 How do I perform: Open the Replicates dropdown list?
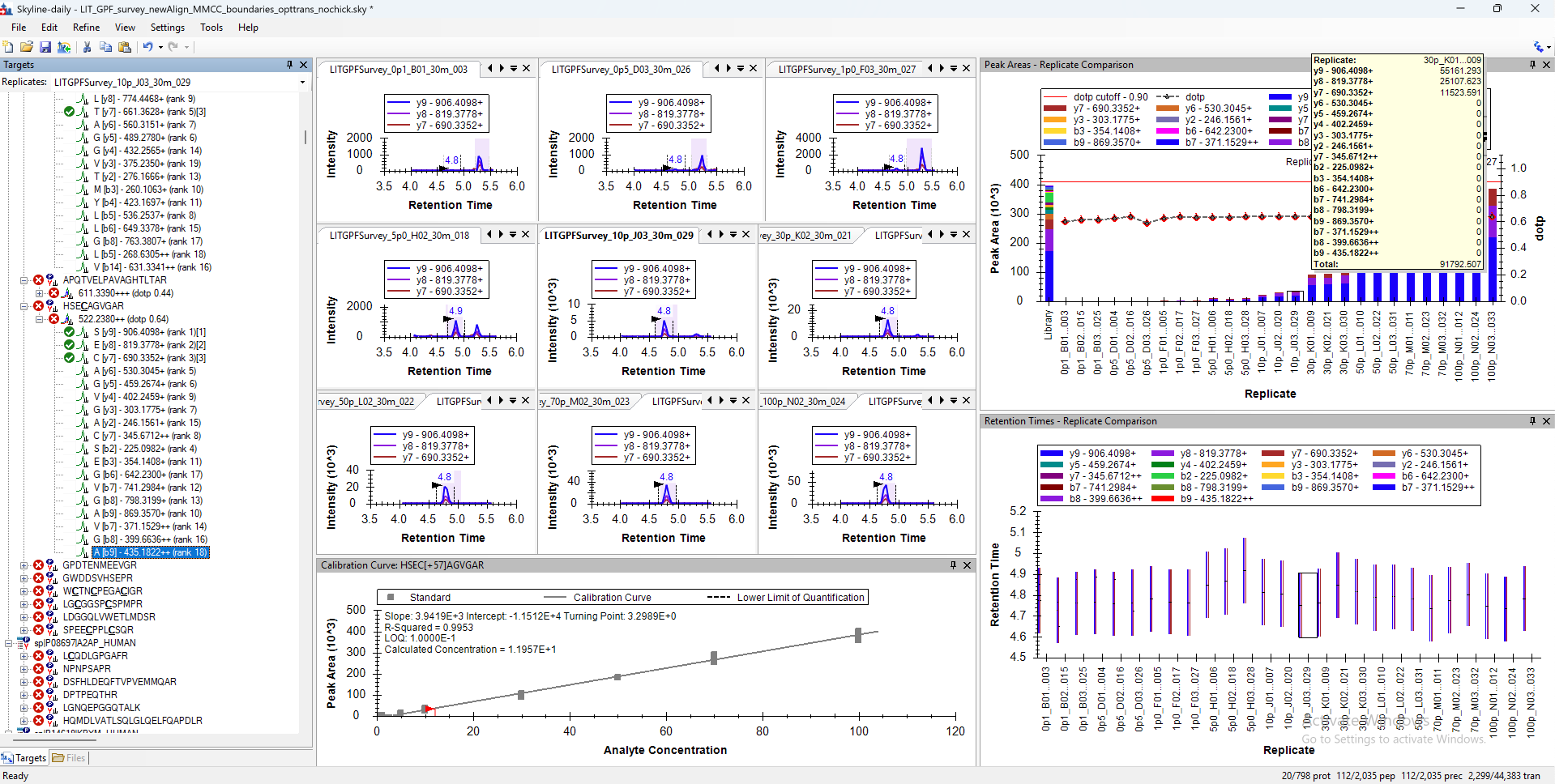tap(302, 83)
